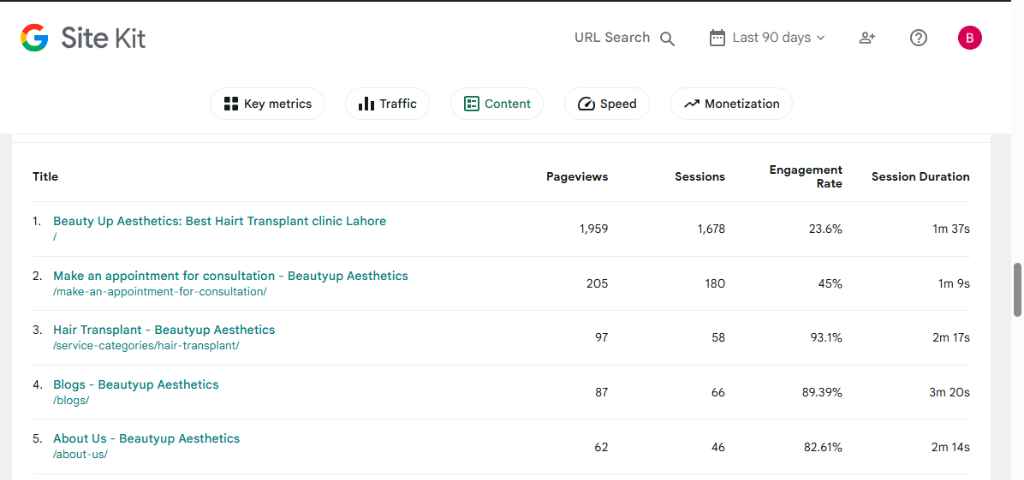Open Blogs - Beautyup Aesthetics link

[136, 385]
